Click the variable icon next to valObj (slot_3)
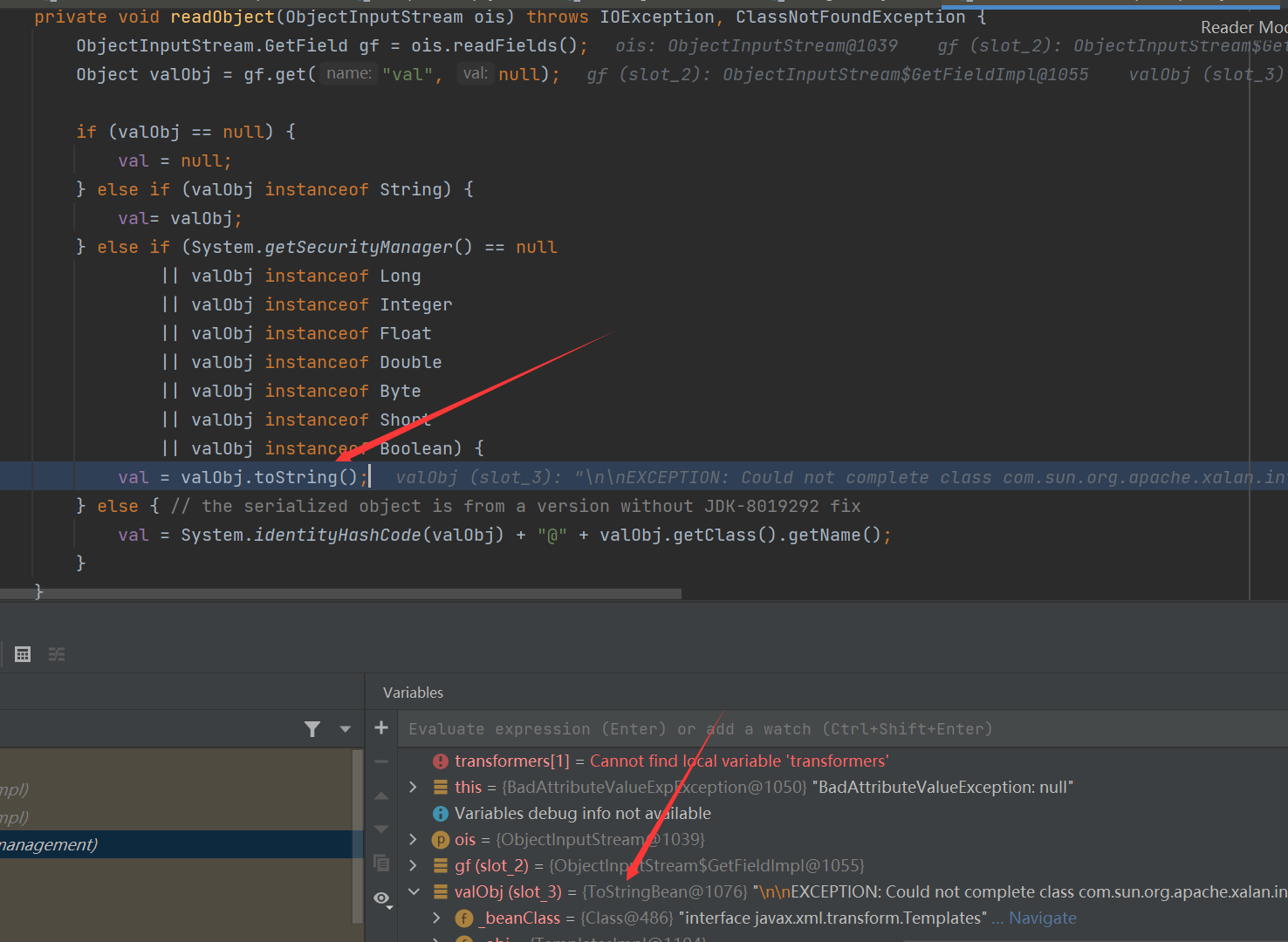Screen dimensions: 1288x942 coord(441,891)
